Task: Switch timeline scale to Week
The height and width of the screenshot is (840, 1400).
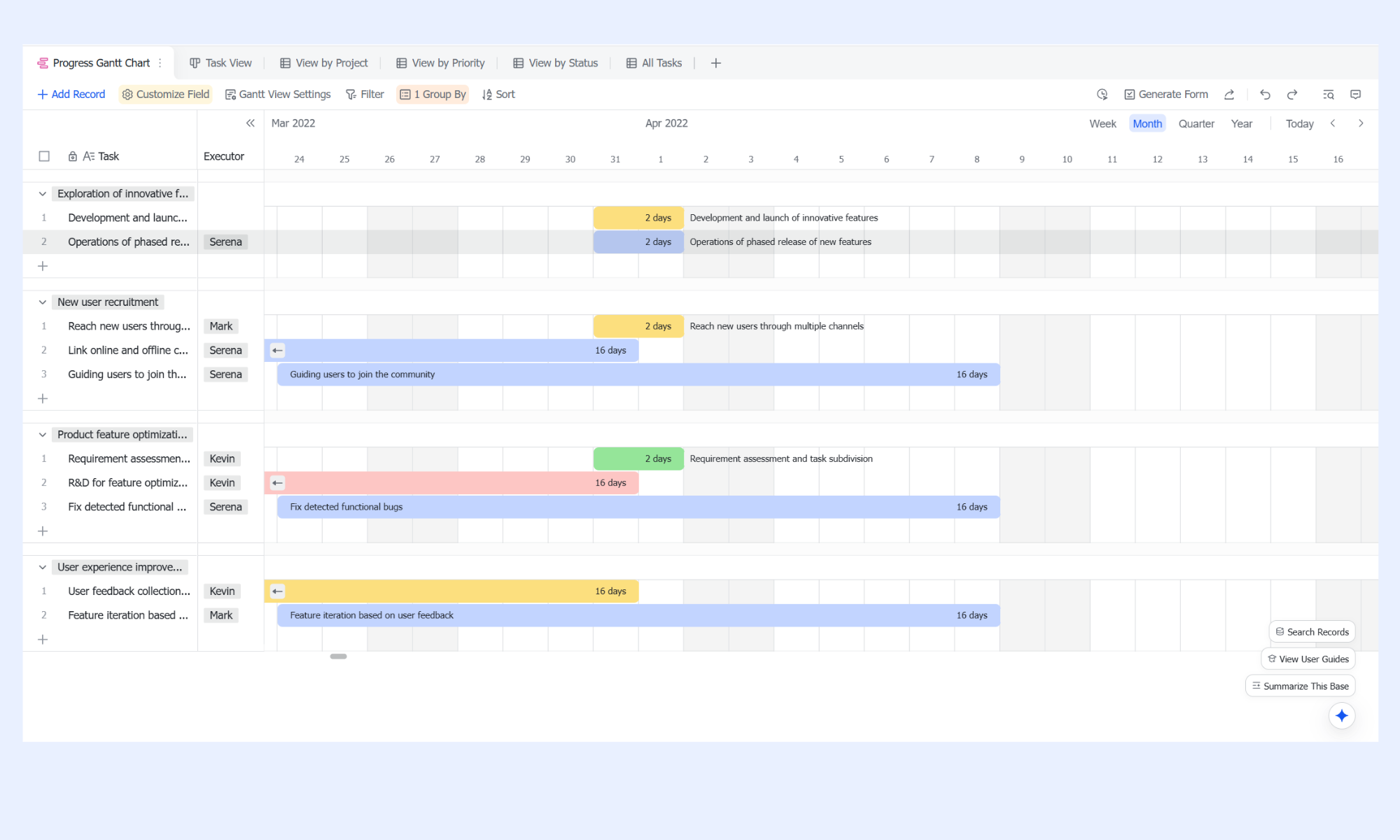Action: click(1102, 123)
